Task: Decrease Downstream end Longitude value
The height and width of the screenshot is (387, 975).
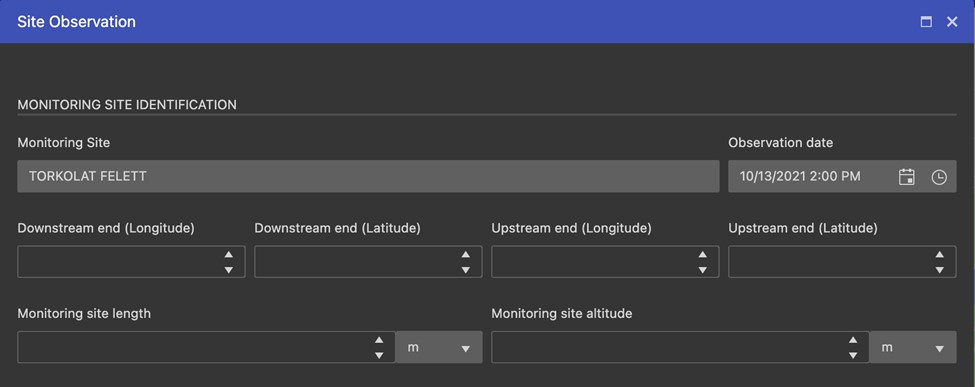Action: [228, 269]
